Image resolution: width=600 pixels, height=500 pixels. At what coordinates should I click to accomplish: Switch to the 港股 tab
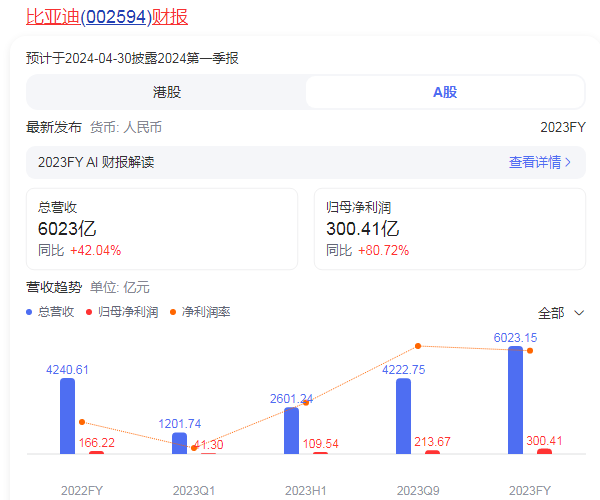pyautogui.click(x=166, y=92)
